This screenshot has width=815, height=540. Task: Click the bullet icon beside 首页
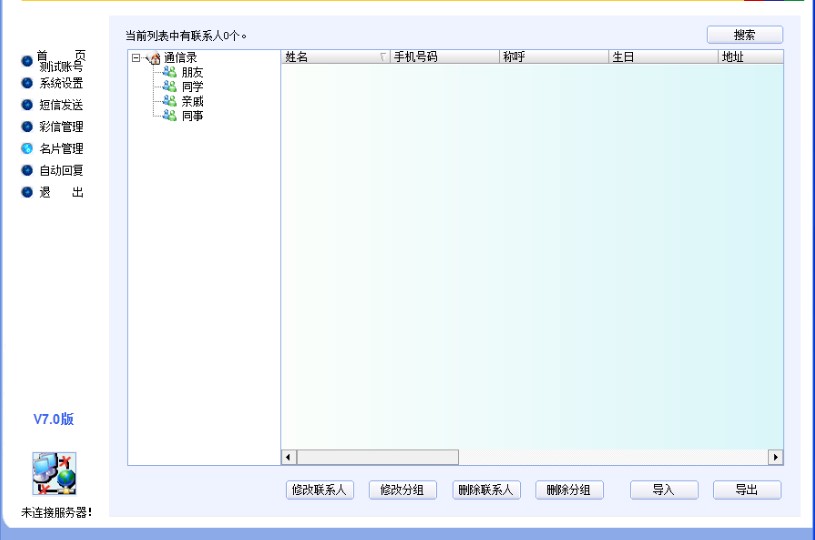[x=27, y=61]
